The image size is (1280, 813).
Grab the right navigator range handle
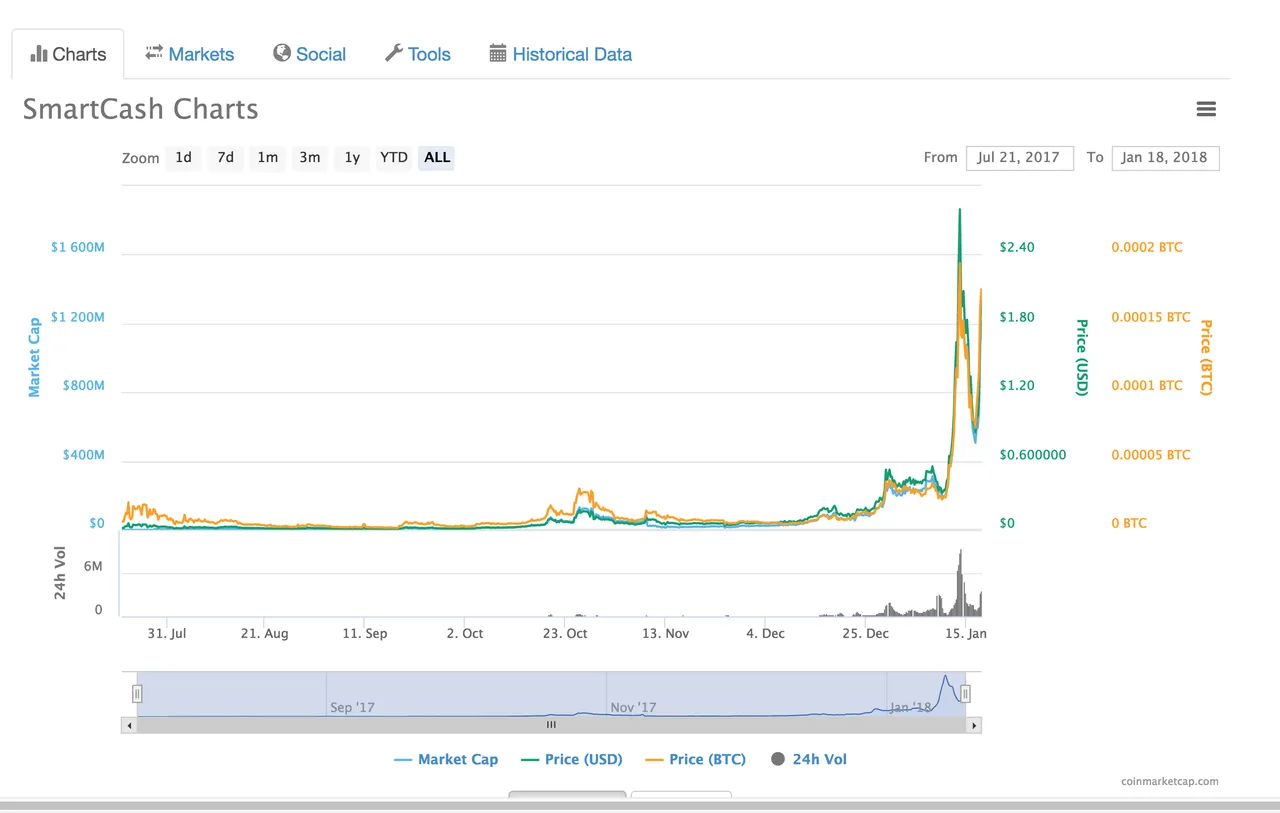[x=966, y=693]
